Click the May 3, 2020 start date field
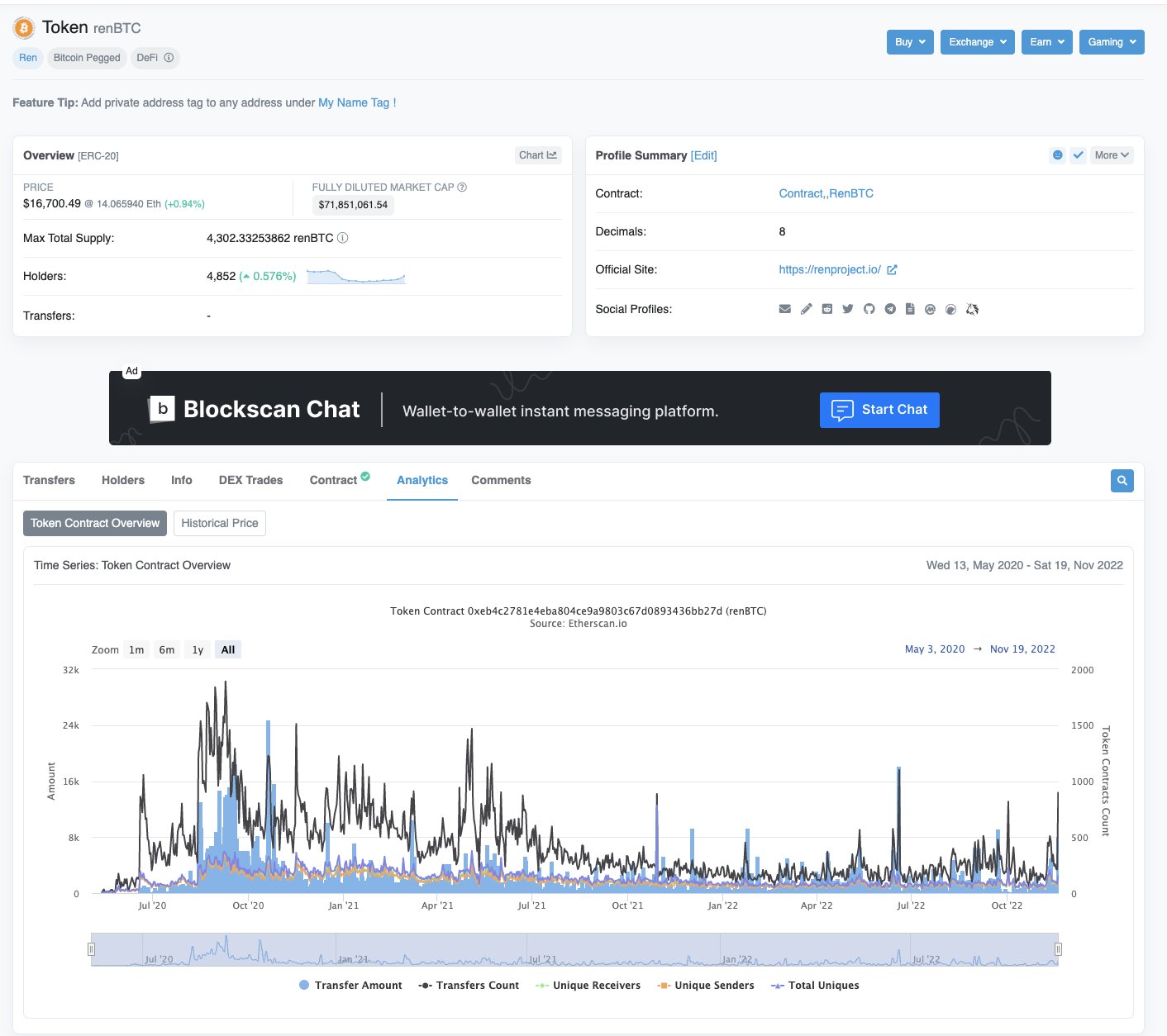The image size is (1167, 1036). coord(935,649)
